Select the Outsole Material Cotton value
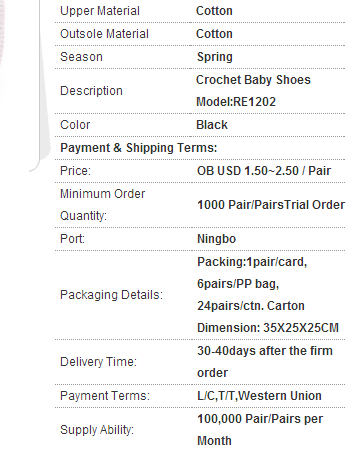 click(x=214, y=34)
